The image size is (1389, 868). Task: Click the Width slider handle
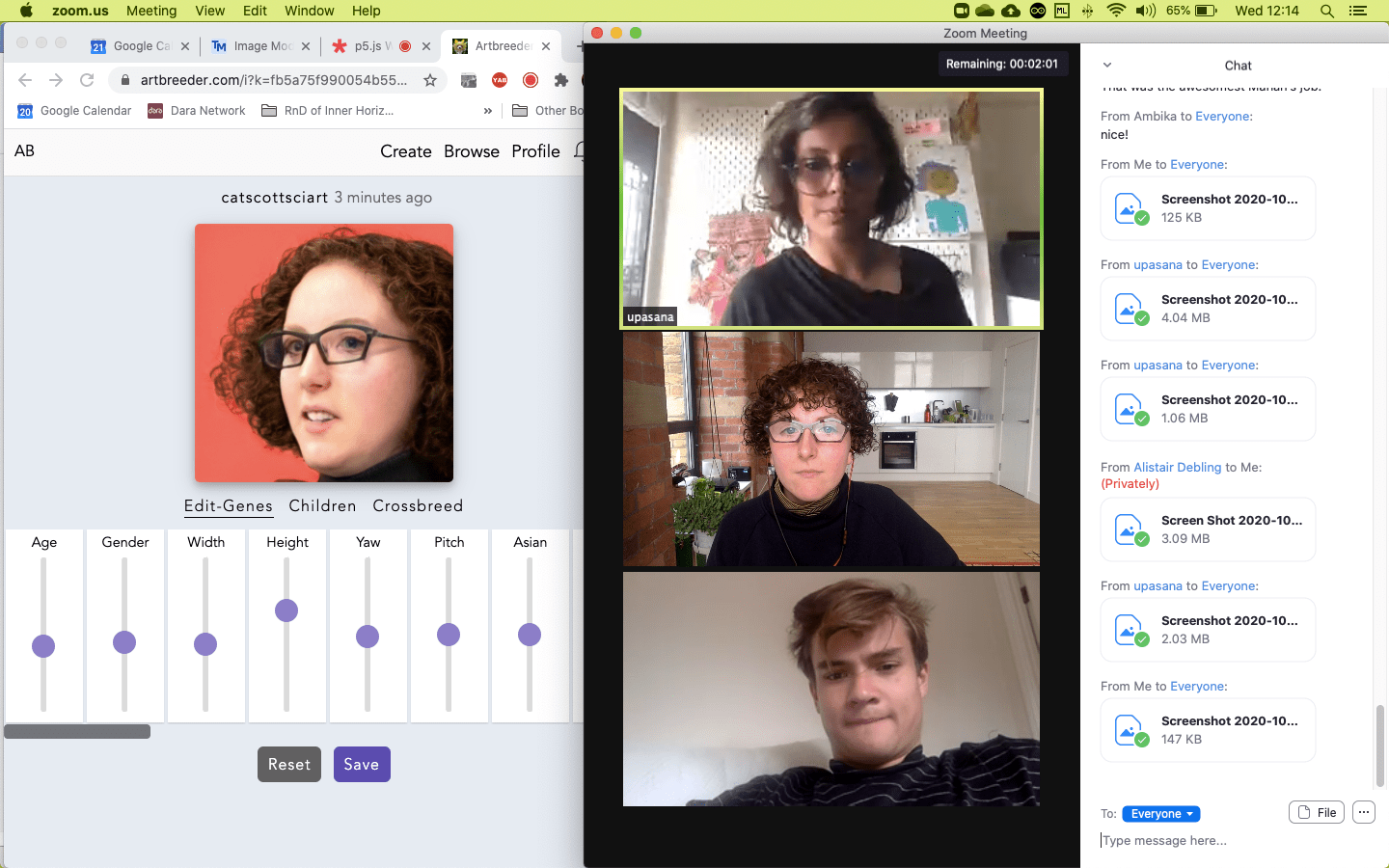point(205,644)
